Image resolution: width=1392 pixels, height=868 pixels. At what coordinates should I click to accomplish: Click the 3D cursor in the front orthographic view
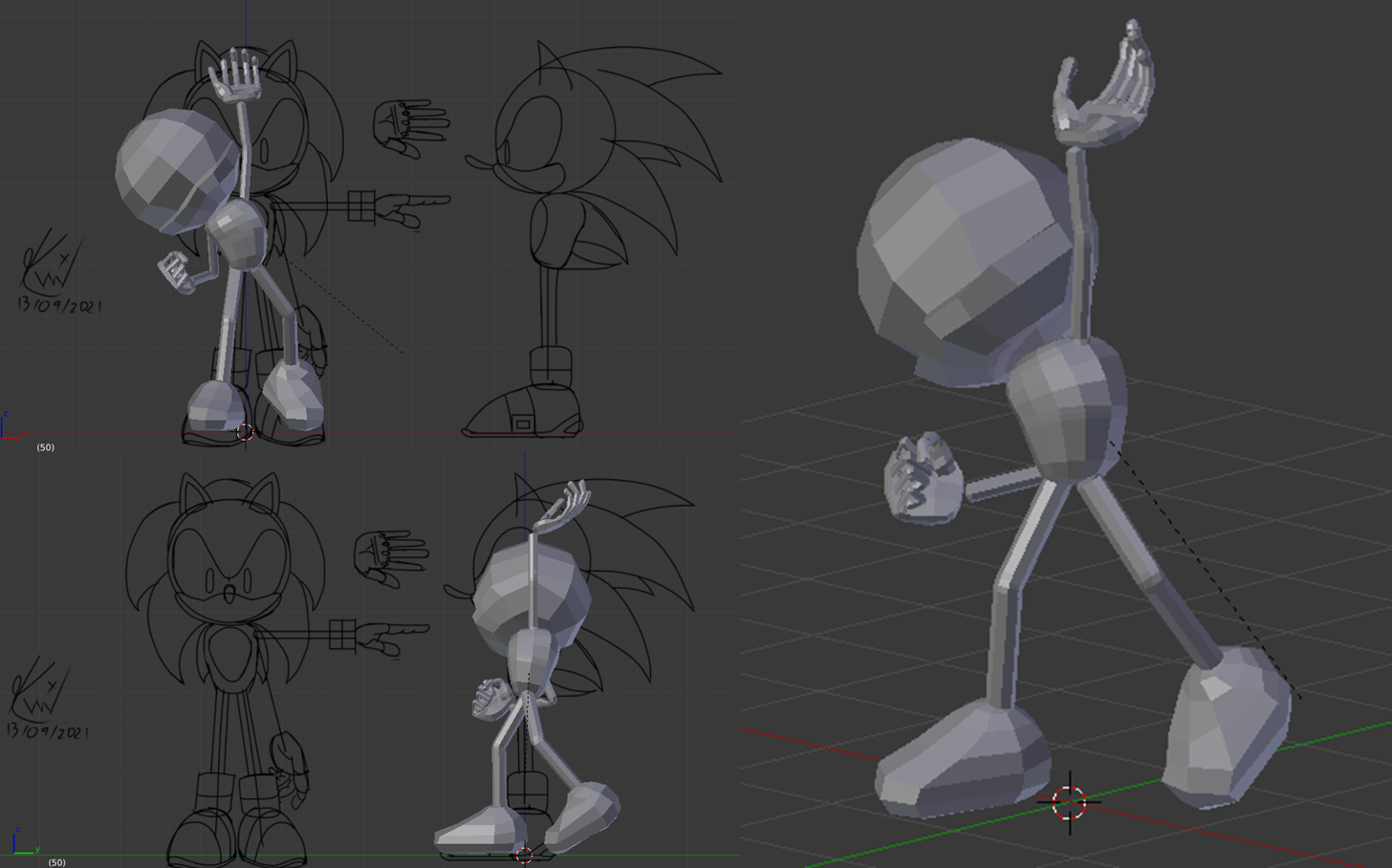[x=245, y=432]
